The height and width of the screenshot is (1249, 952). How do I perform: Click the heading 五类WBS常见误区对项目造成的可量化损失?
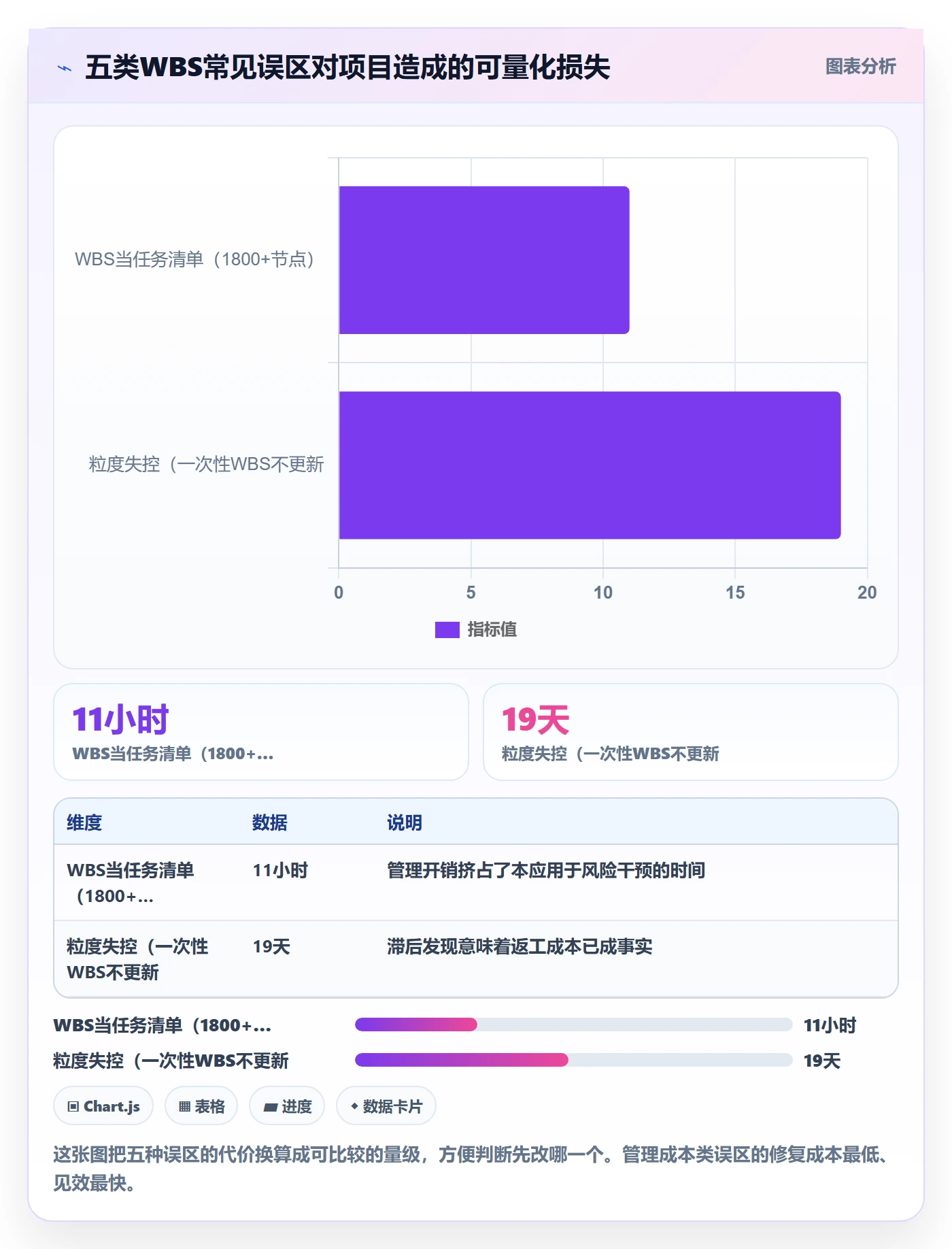[x=347, y=67]
